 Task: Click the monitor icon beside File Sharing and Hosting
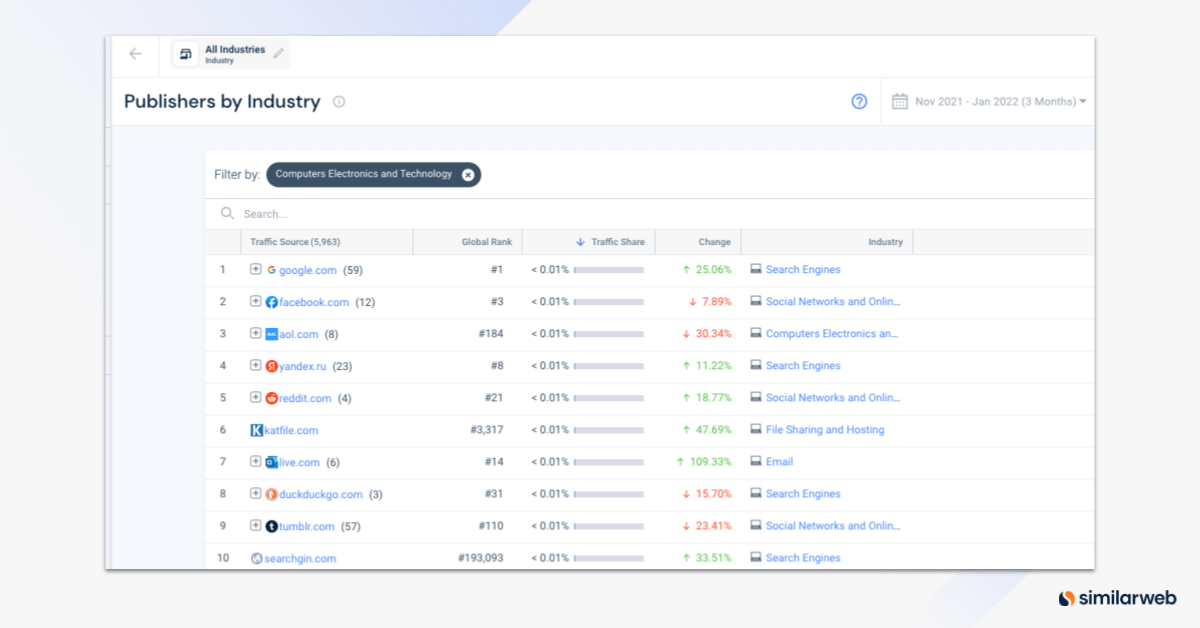[757, 429]
